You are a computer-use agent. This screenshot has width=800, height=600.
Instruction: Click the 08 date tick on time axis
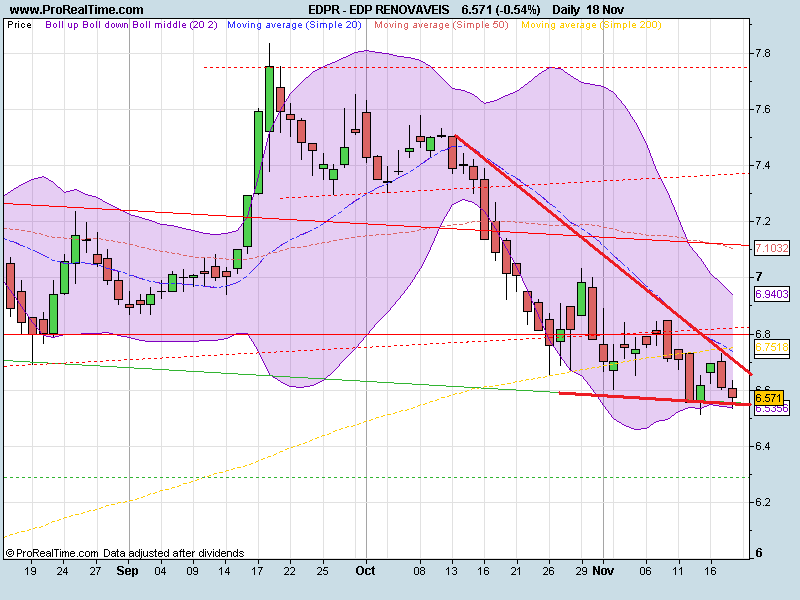[x=419, y=570]
